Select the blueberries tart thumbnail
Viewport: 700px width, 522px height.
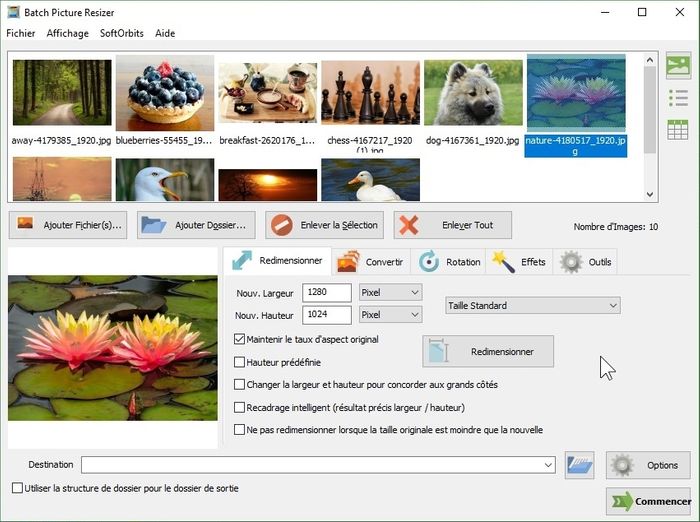164,90
